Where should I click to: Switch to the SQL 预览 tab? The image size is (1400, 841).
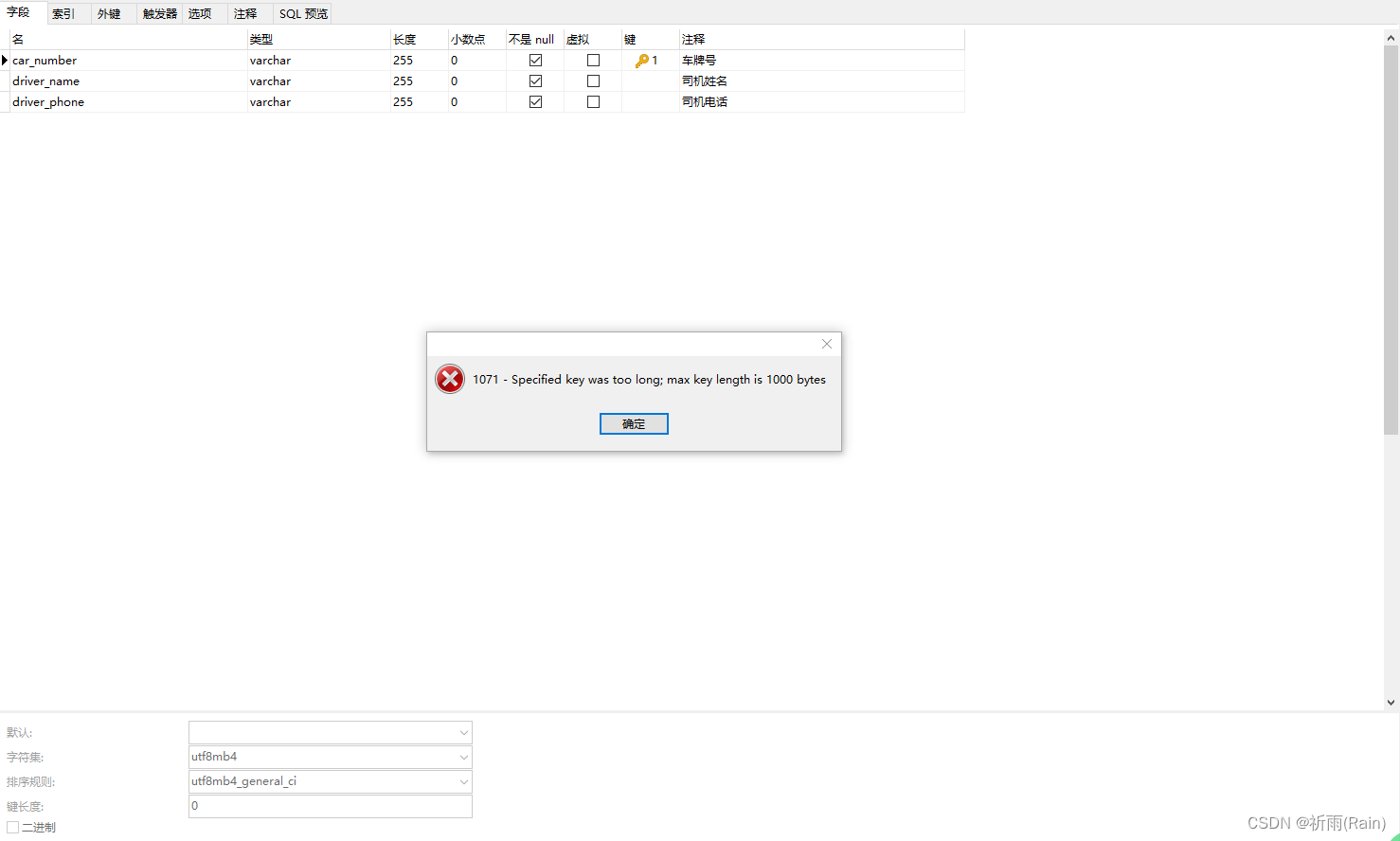click(x=303, y=14)
